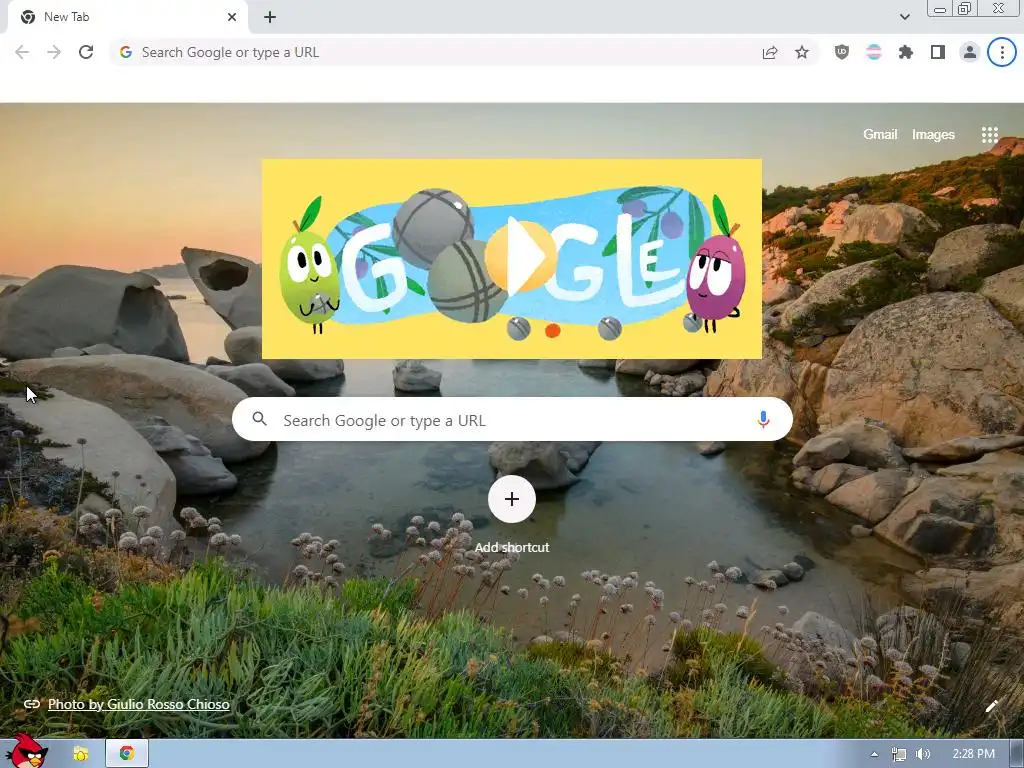Play the Google Doodle game
The width and height of the screenshot is (1024, 768).
520,257
